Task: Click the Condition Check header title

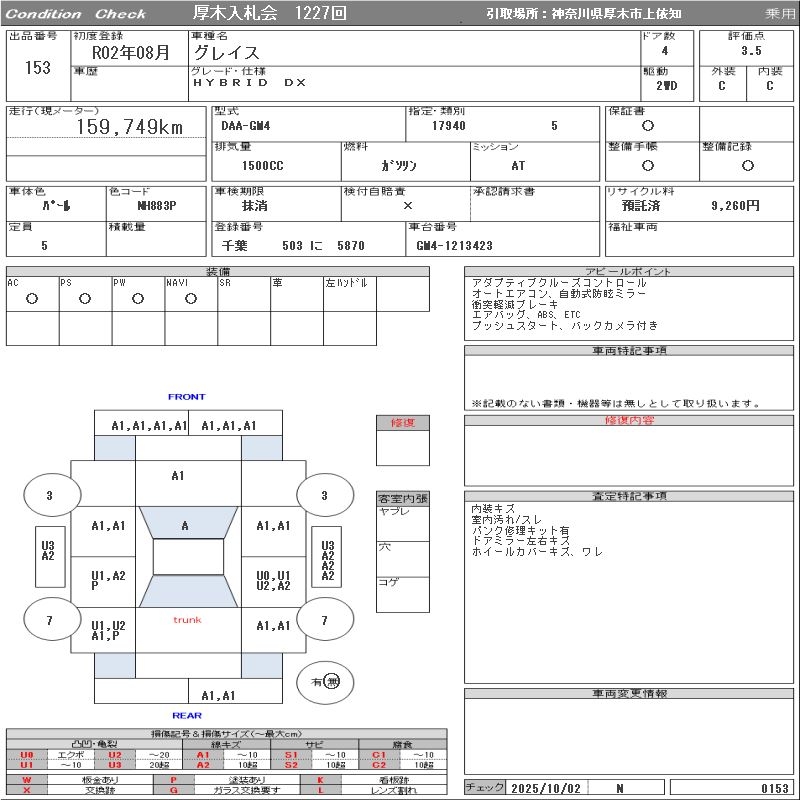Action: pos(76,13)
